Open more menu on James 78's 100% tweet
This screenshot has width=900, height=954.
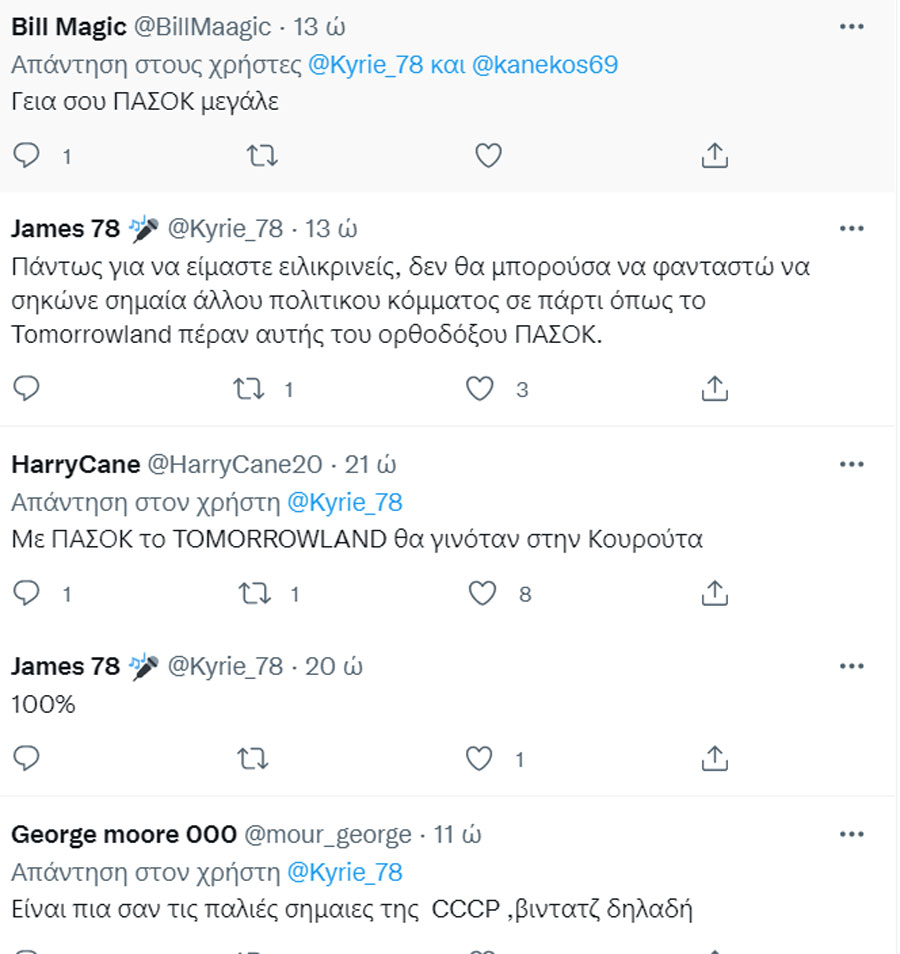[851, 666]
